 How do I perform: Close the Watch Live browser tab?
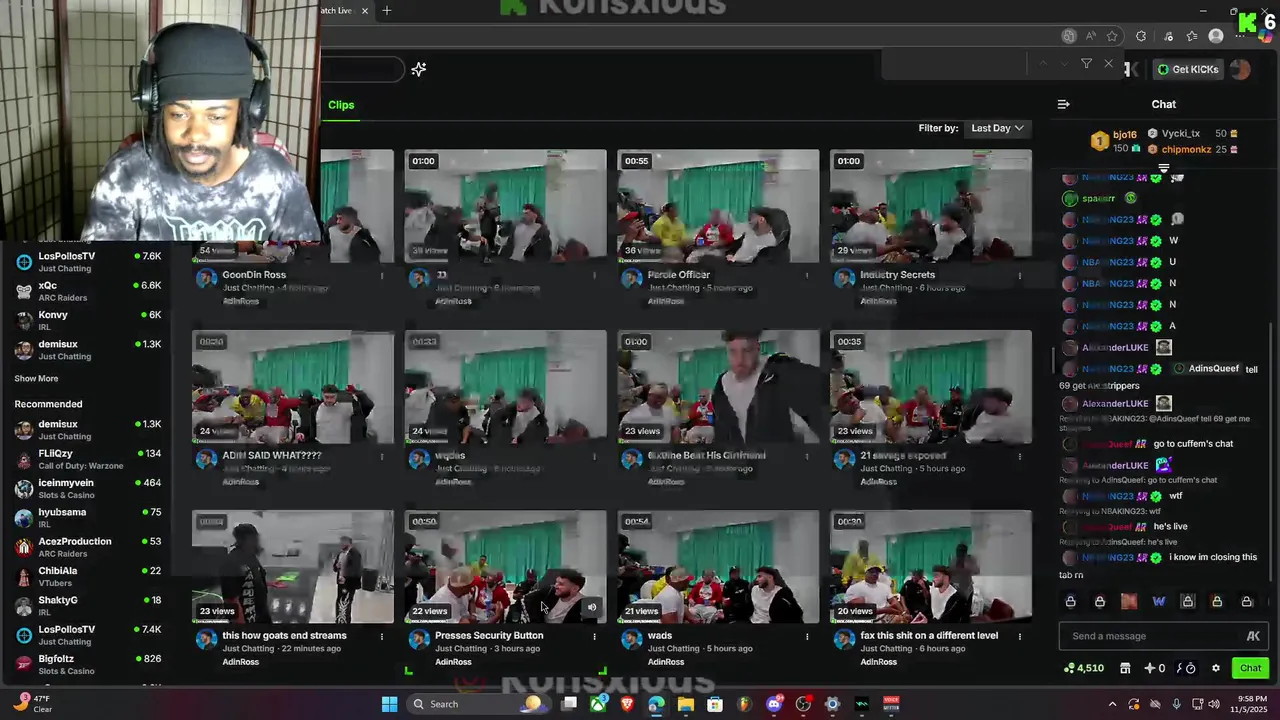pos(365,11)
